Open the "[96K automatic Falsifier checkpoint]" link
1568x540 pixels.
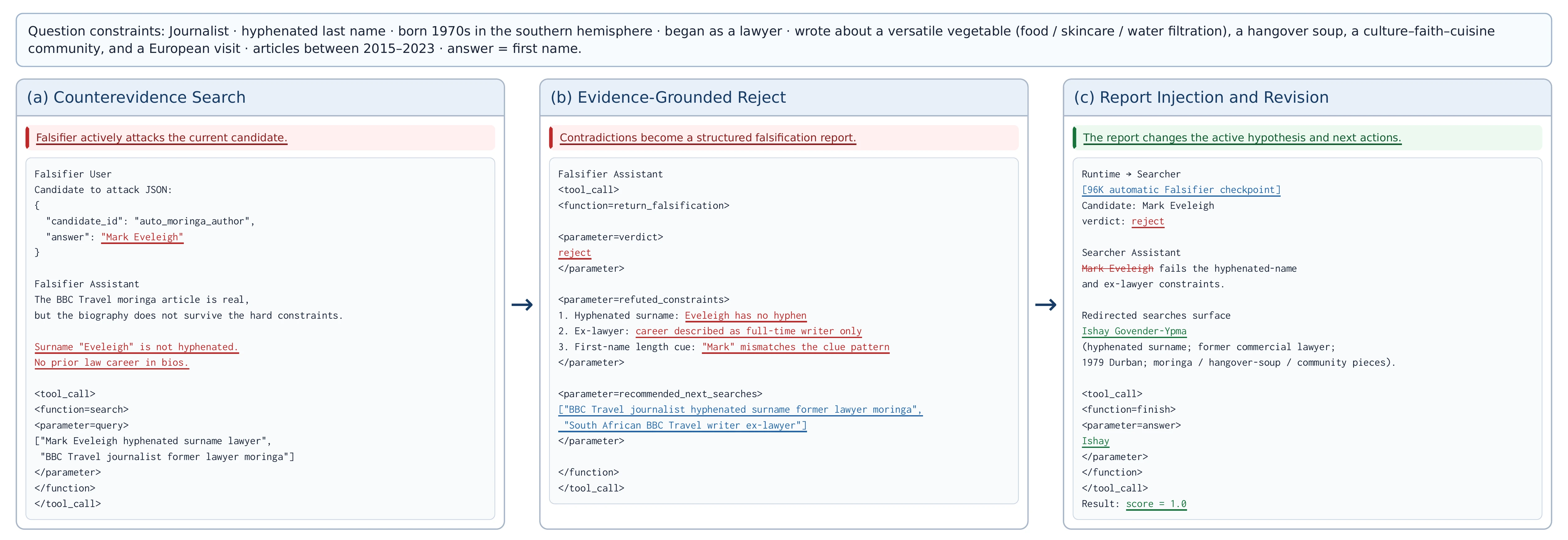coord(1181,190)
